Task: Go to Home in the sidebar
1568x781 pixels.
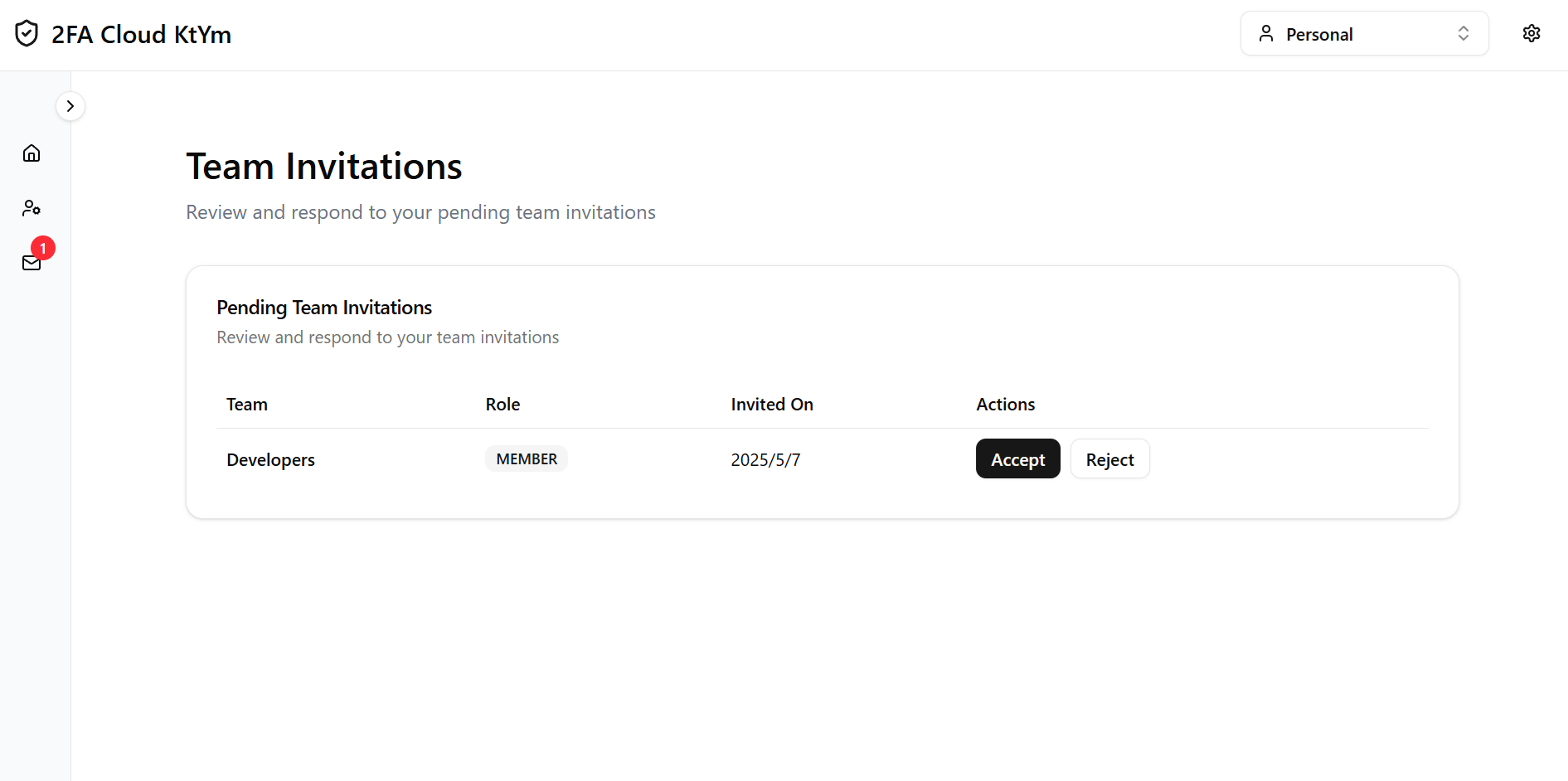Action: pyautogui.click(x=32, y=153)
